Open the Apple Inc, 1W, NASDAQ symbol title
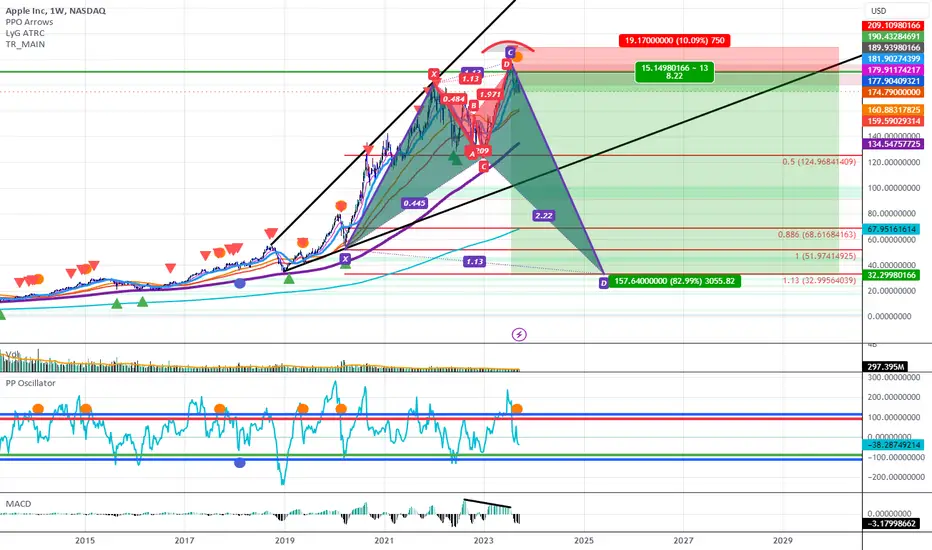 point(56,11)
